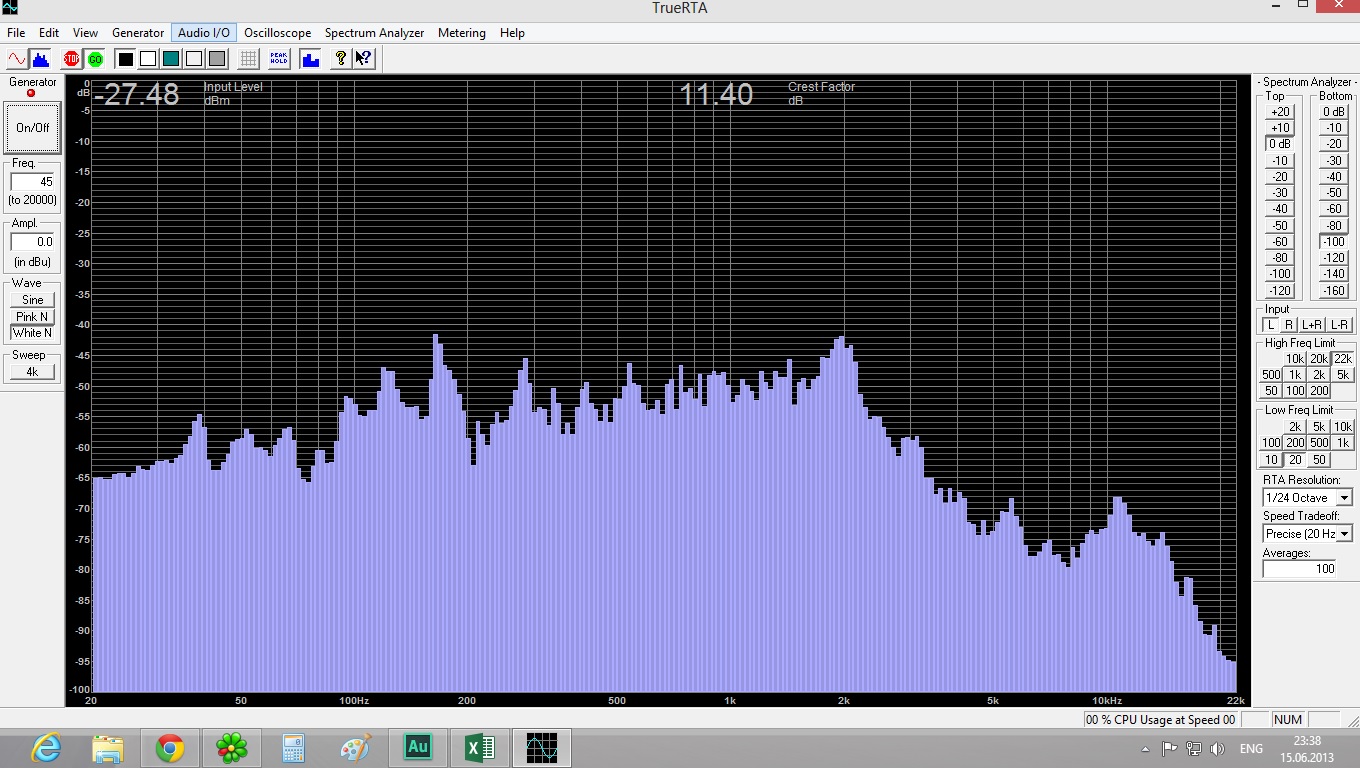The width and height of the screenshot is (1360, 768).
Task: Open the ENG language indicator
Action: pos(1251,748)
